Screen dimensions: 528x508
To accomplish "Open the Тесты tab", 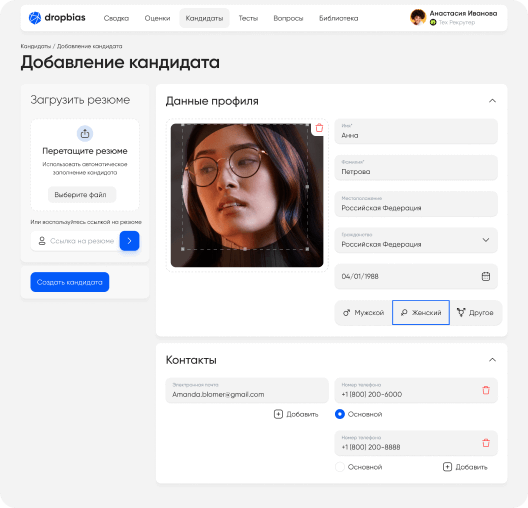I will click(x=248, y=18).
